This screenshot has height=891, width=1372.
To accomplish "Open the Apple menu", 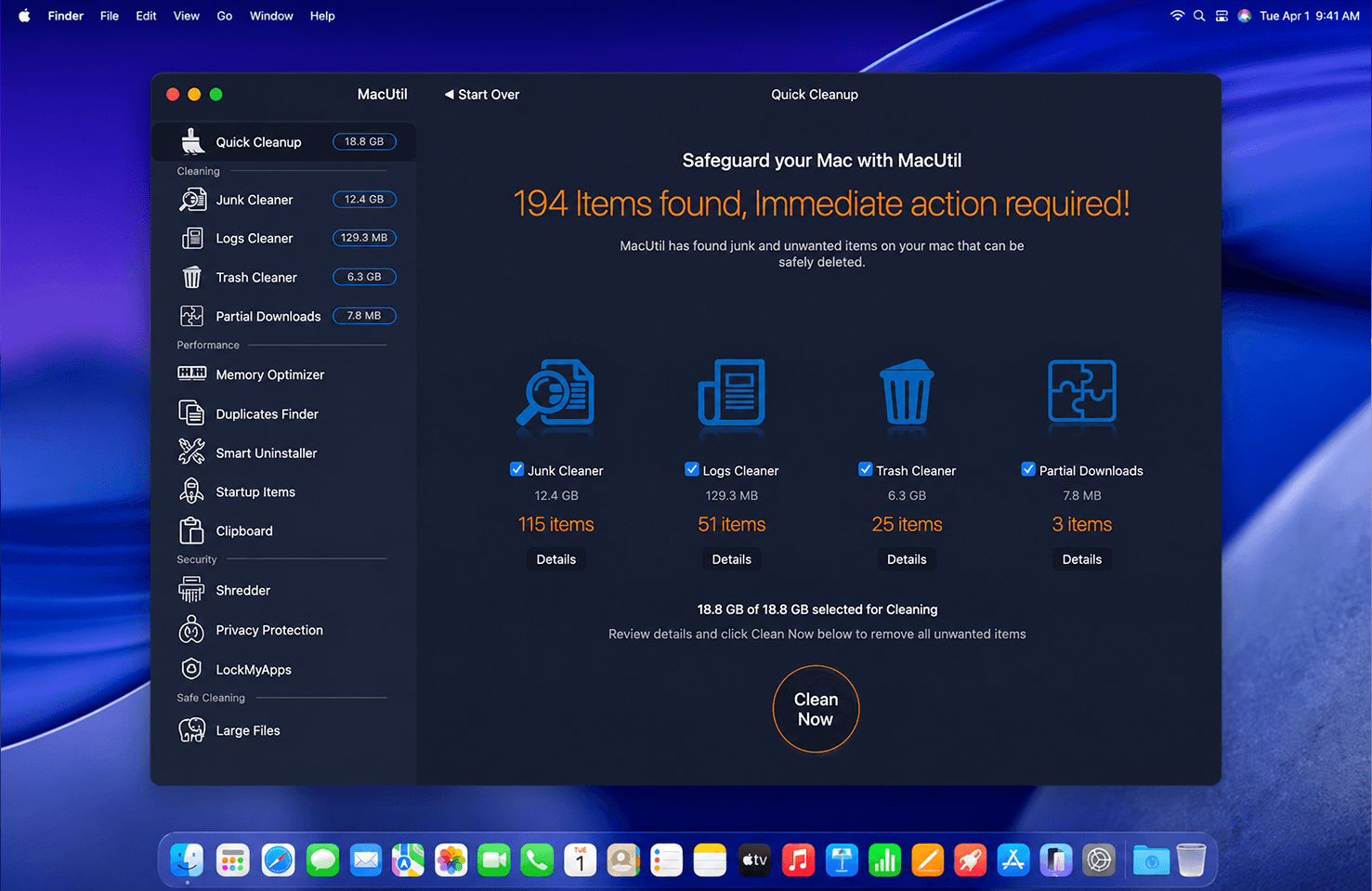I will pyautogui.click(x=24, y=16).
